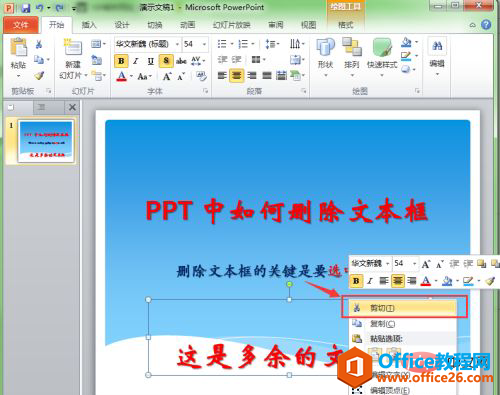
Task: Click the Copy icon in ribbon clipboard group
Action: 39,60
